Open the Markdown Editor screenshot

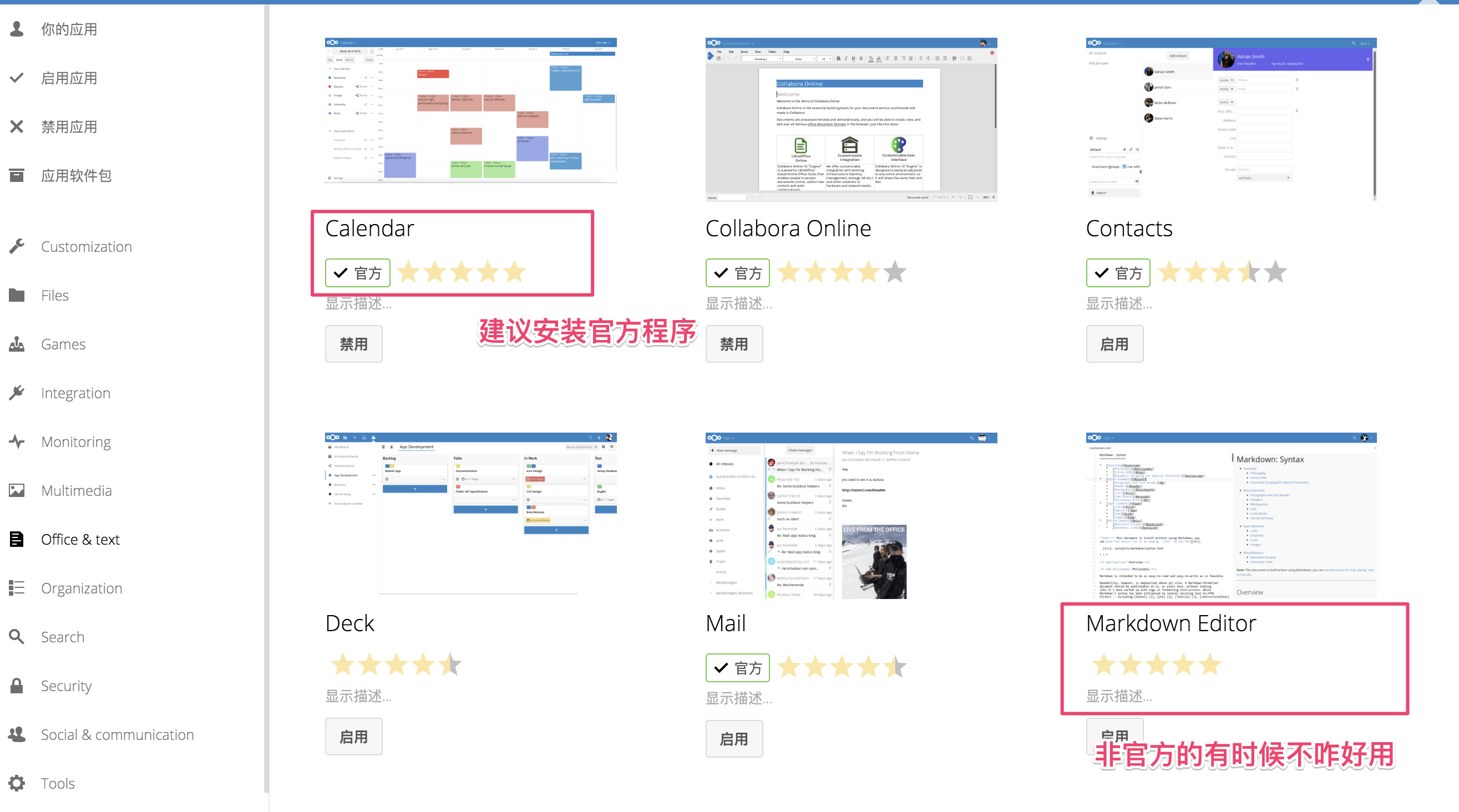click(1232, 516)
